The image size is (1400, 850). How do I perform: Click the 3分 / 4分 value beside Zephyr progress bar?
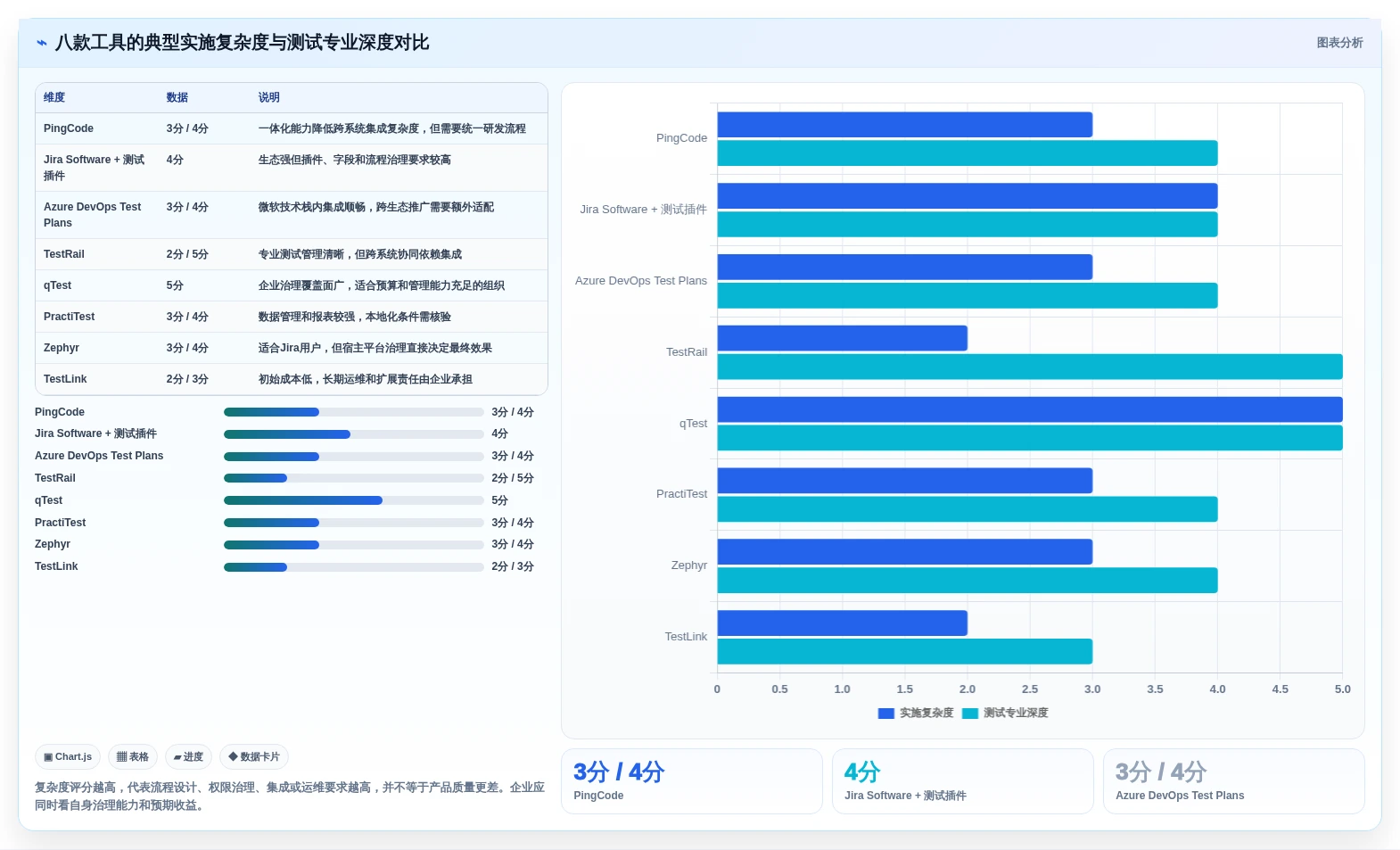pyautogui.click(x=513, y=545)
